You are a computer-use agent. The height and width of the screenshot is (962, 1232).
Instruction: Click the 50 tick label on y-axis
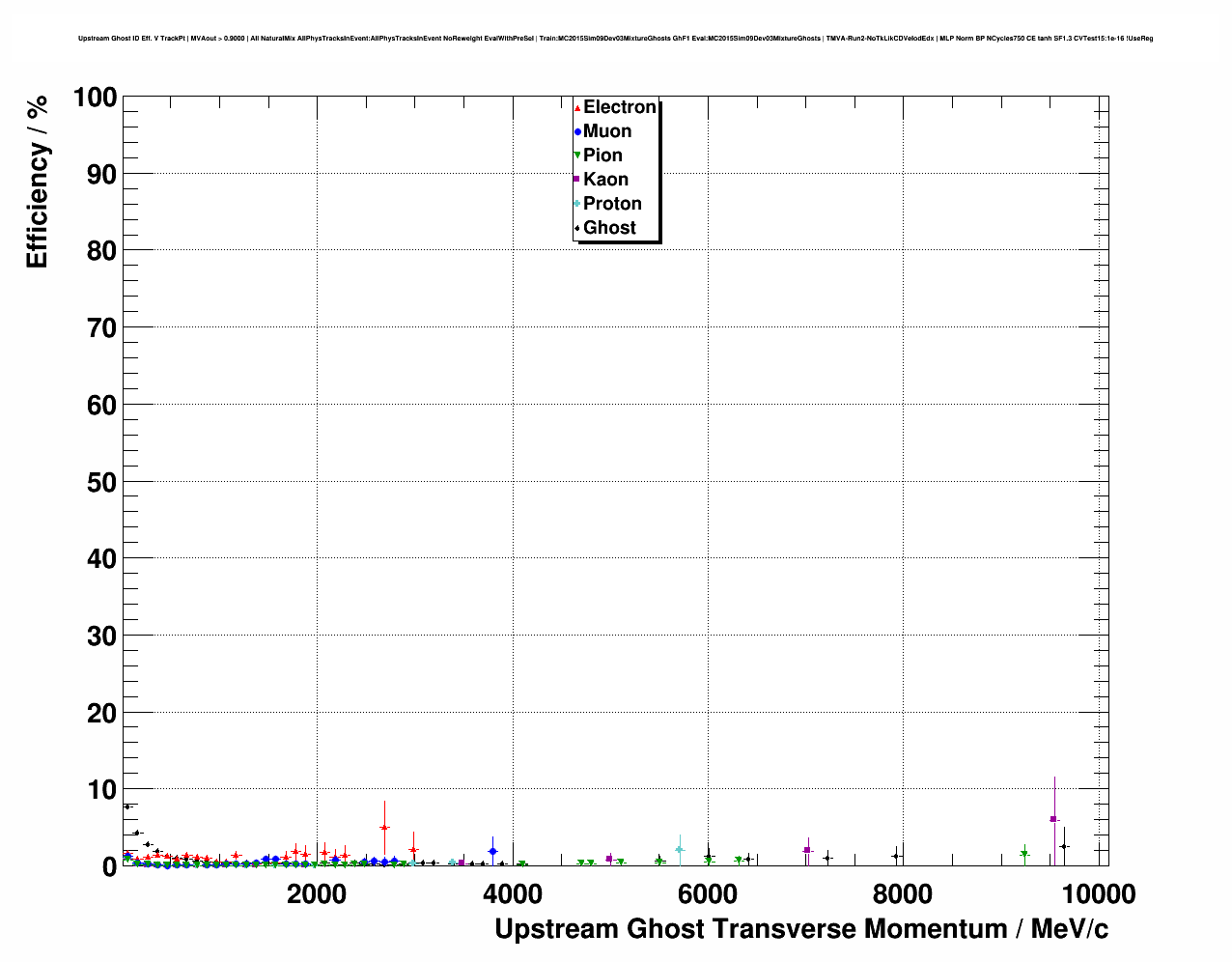point(94,482)
